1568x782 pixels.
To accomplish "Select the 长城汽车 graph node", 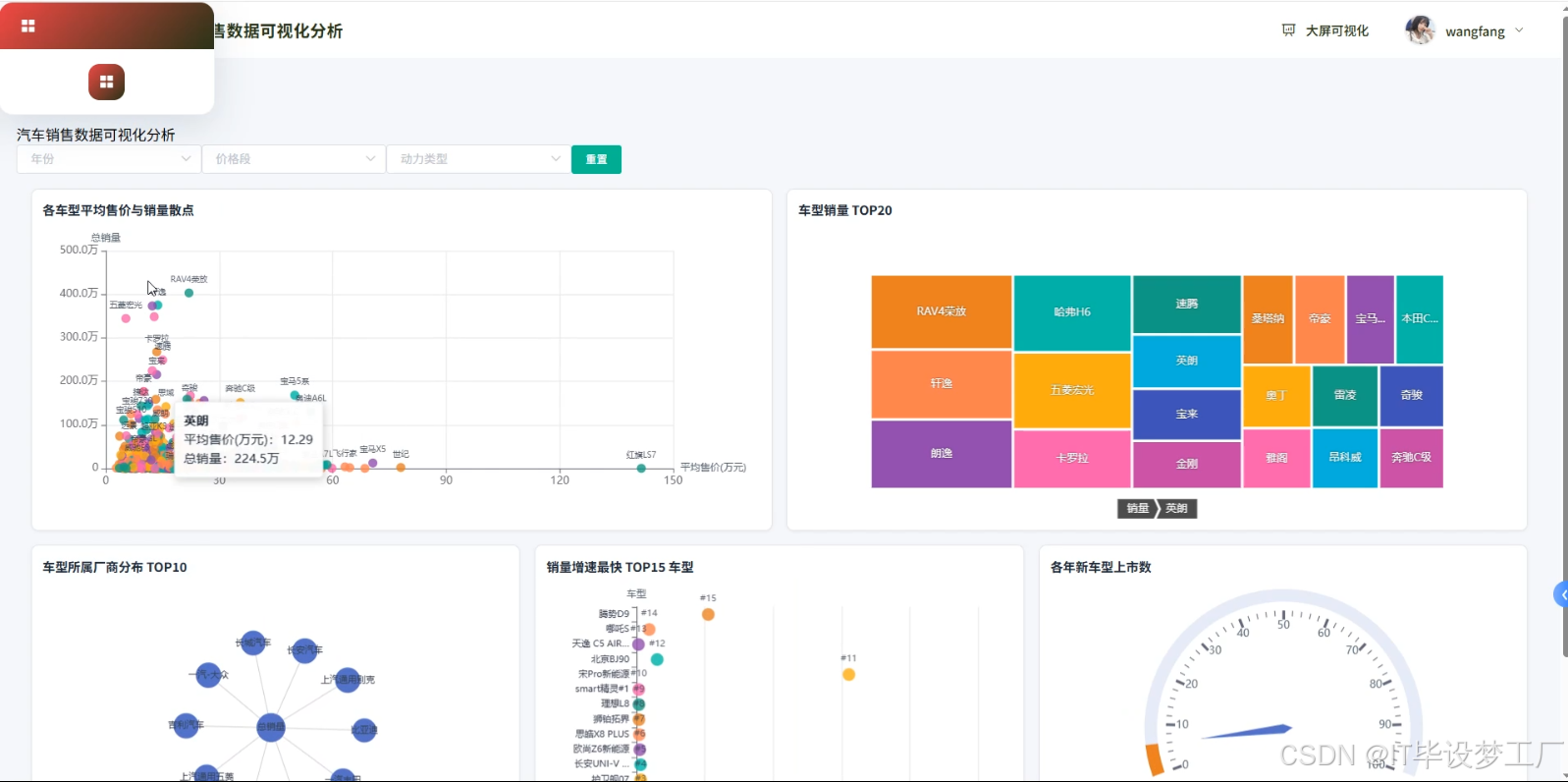I will 253,643.
